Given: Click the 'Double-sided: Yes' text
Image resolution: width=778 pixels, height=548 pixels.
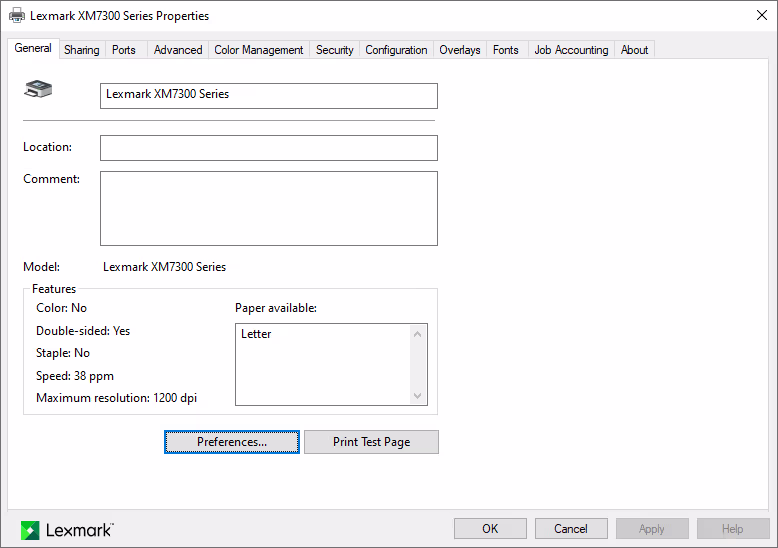Looking at the screenshot, I should (83, 331).
